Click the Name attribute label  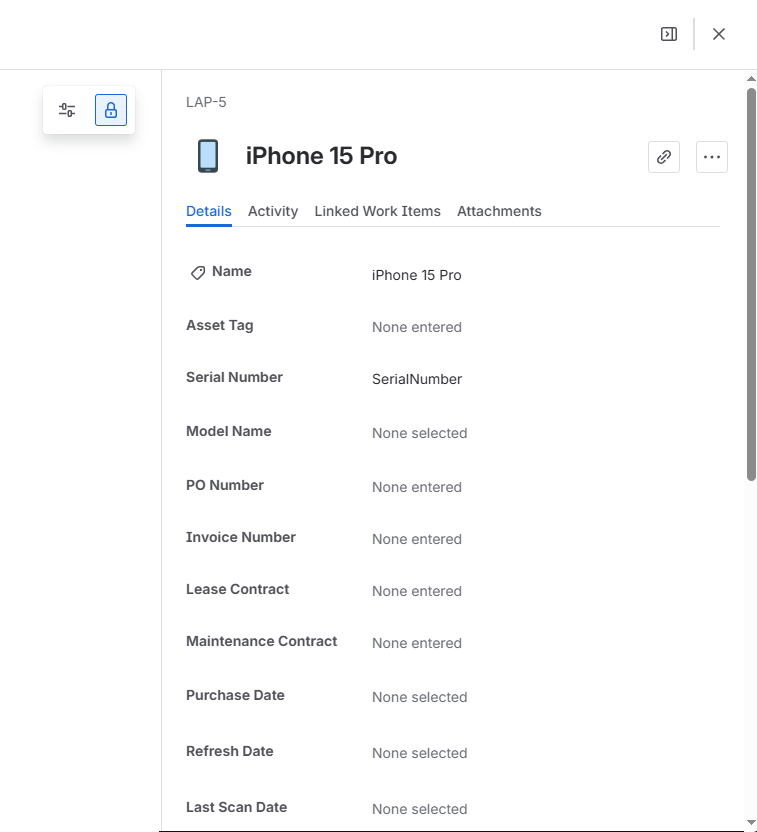[232, 272]
